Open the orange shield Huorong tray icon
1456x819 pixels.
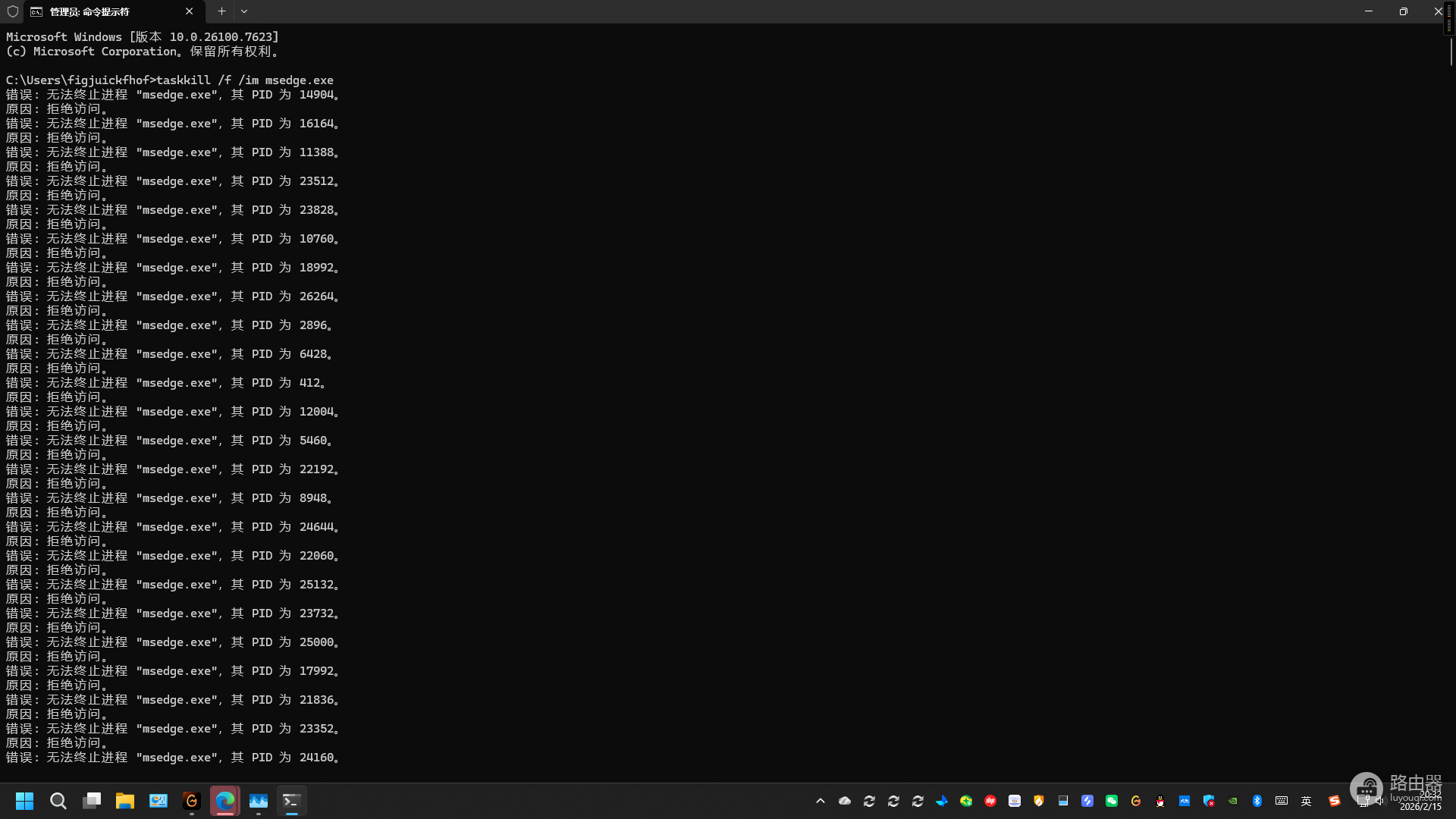coord(1039,801)
